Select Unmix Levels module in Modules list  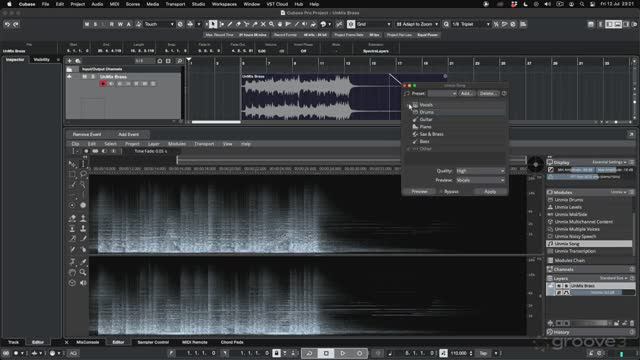568,207
